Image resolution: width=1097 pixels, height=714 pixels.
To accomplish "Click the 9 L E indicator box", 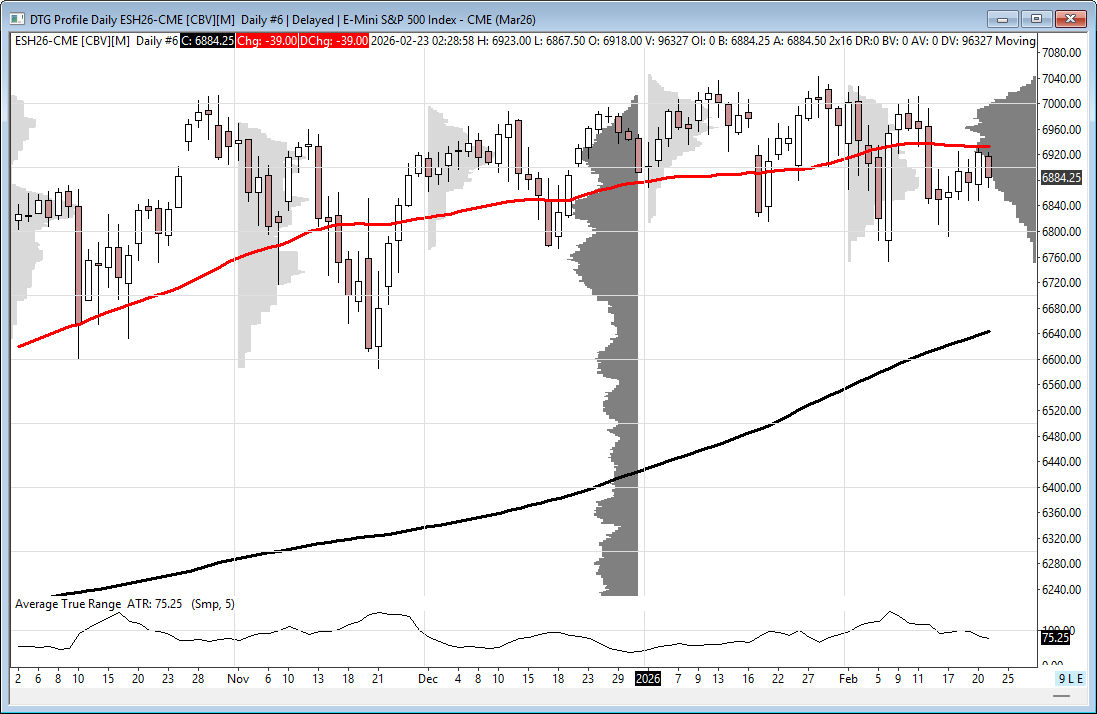I will tap(1069, 678).
